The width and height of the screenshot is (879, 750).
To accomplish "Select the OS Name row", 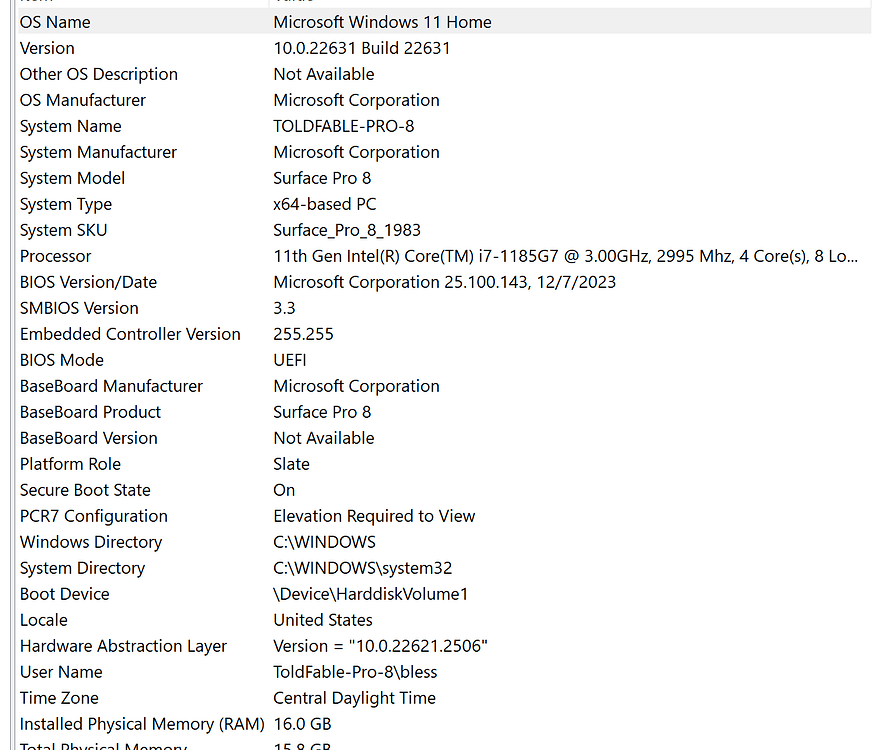I will tap(55, 21).
